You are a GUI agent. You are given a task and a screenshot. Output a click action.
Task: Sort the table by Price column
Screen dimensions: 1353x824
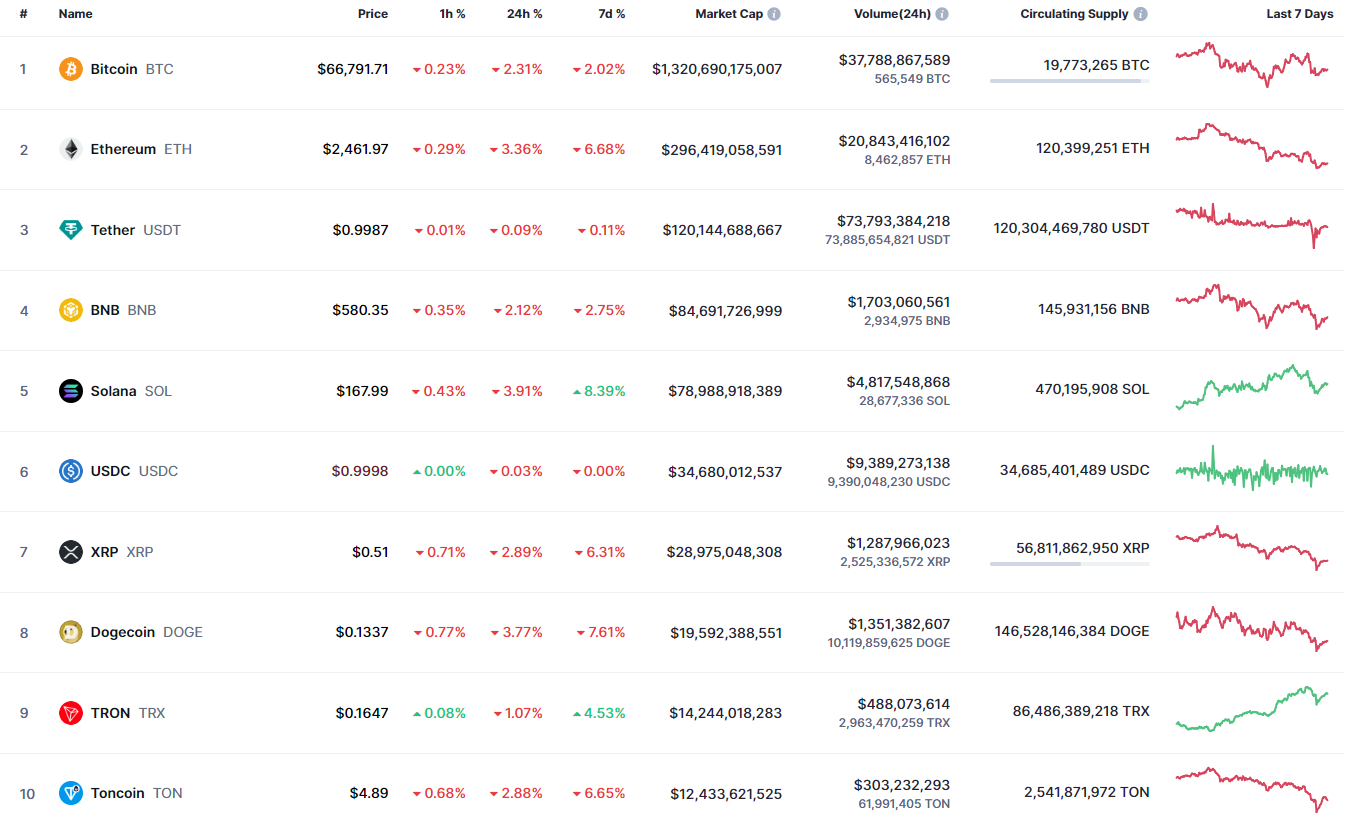[373, 14]
